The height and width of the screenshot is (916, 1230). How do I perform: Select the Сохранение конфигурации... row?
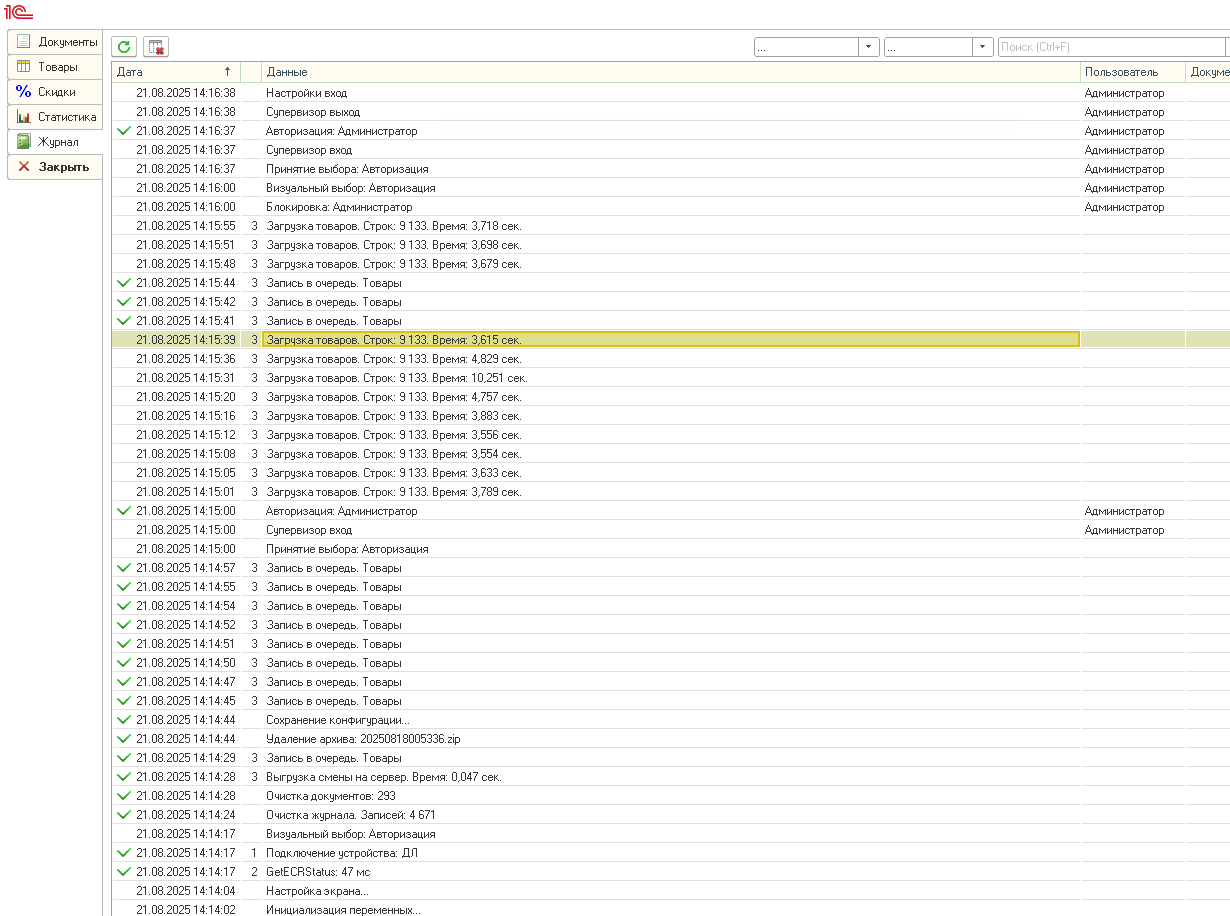(x=670, y=720)
